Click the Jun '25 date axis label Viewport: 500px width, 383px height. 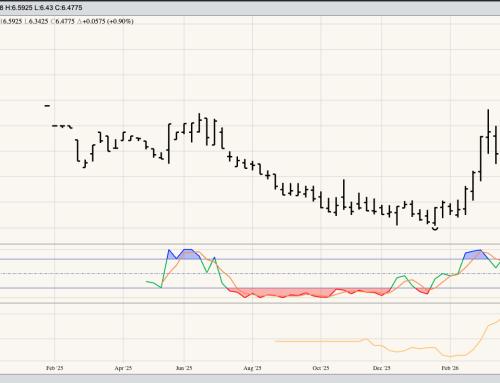(184, 368)
